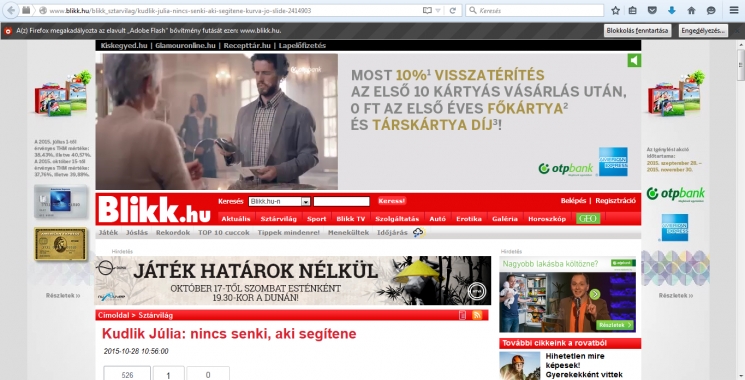Expand the Blikk.hu-n search scope dropdown
Viewport: 745px width, 380px height.
coord(306,201)
